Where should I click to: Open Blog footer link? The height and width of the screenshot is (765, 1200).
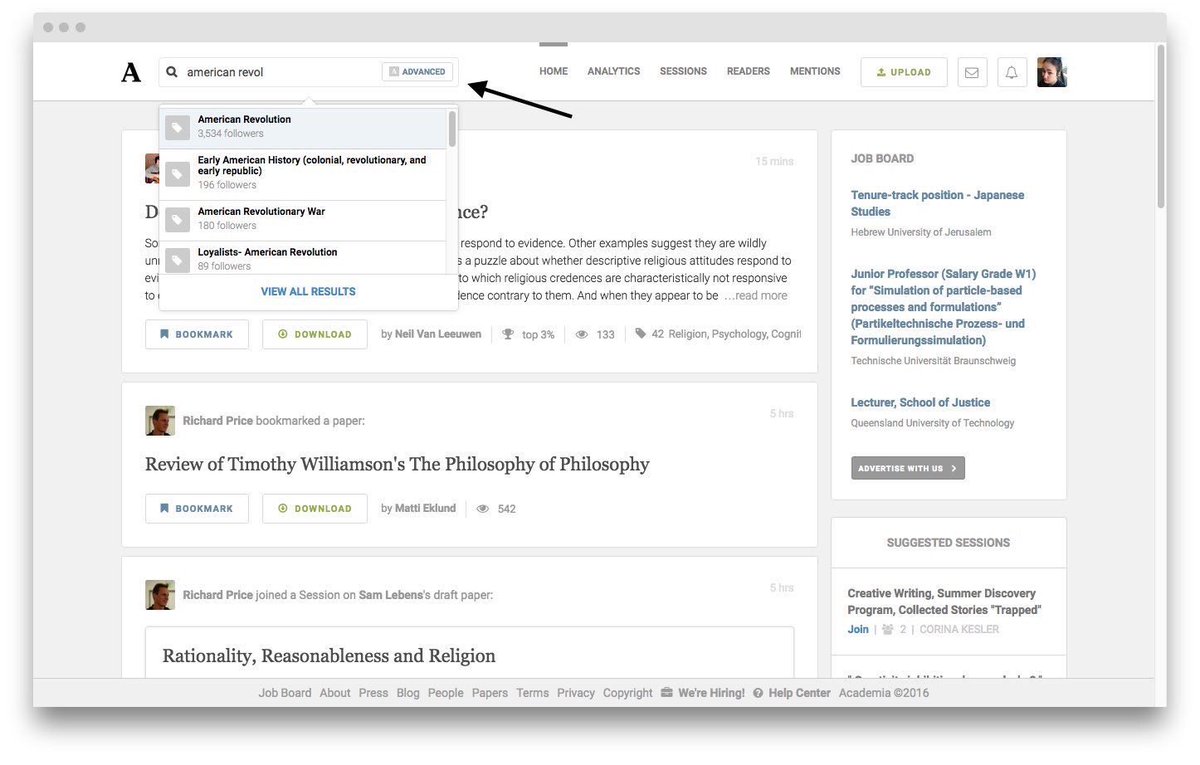[408, 693]
